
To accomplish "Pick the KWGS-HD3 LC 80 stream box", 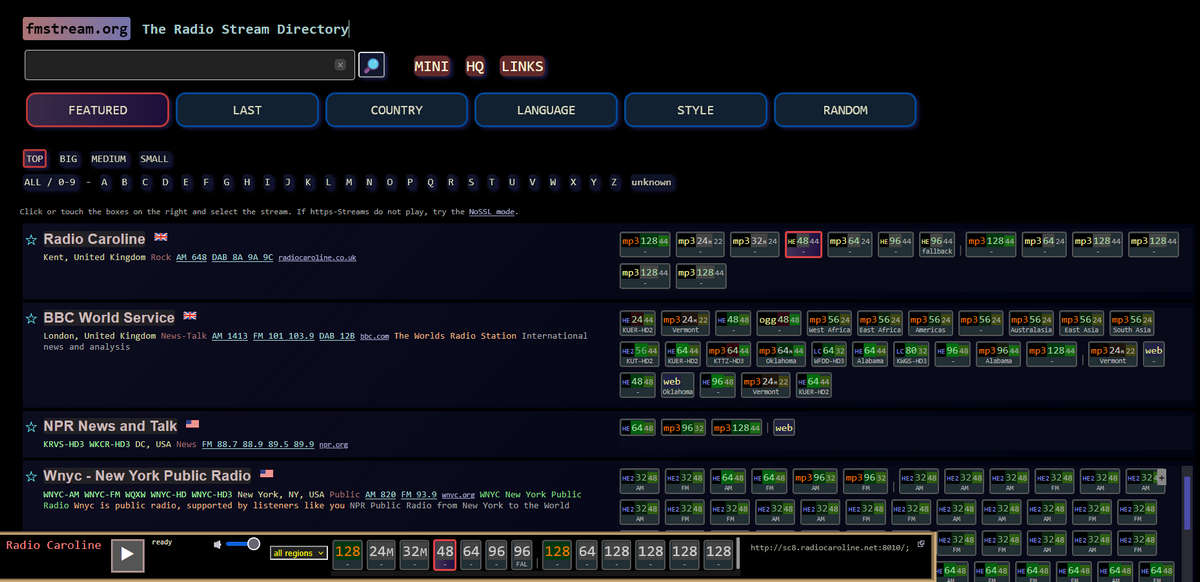I will coord(911,354).
